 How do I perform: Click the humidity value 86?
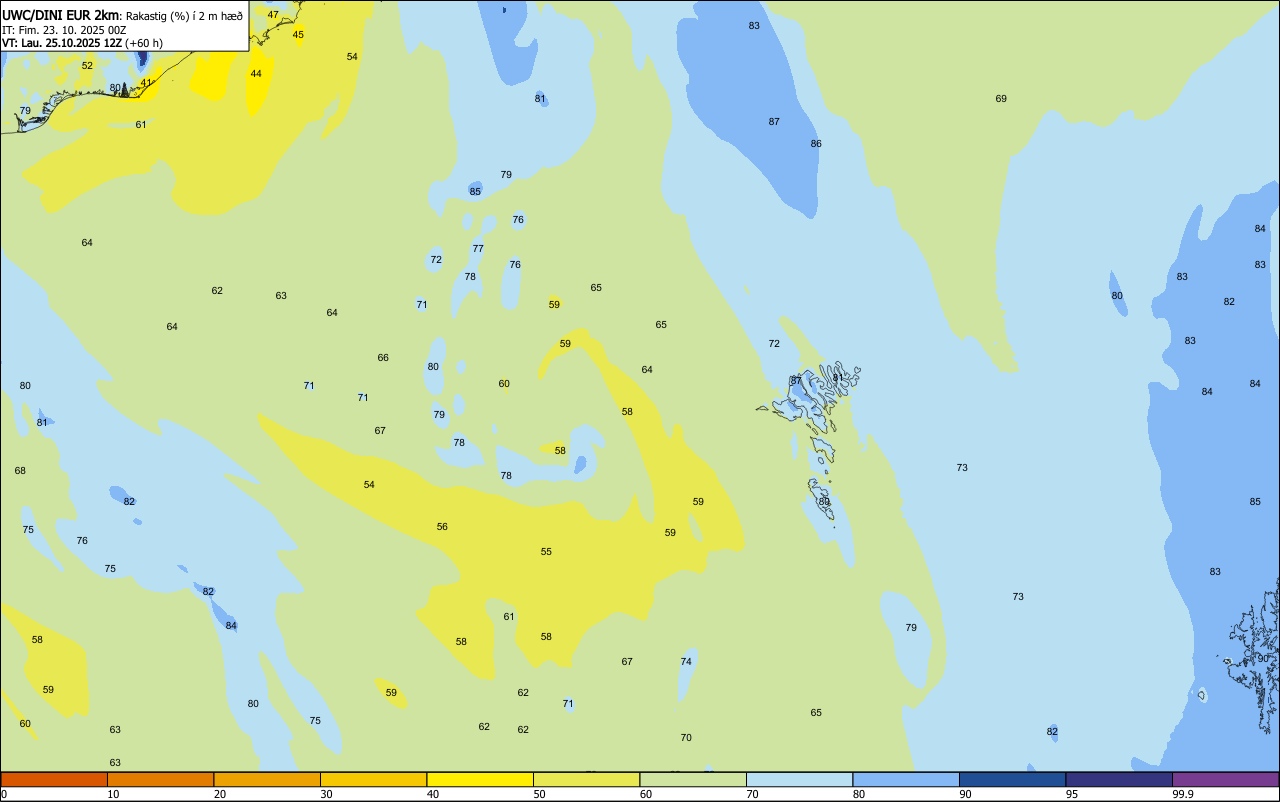816,144
